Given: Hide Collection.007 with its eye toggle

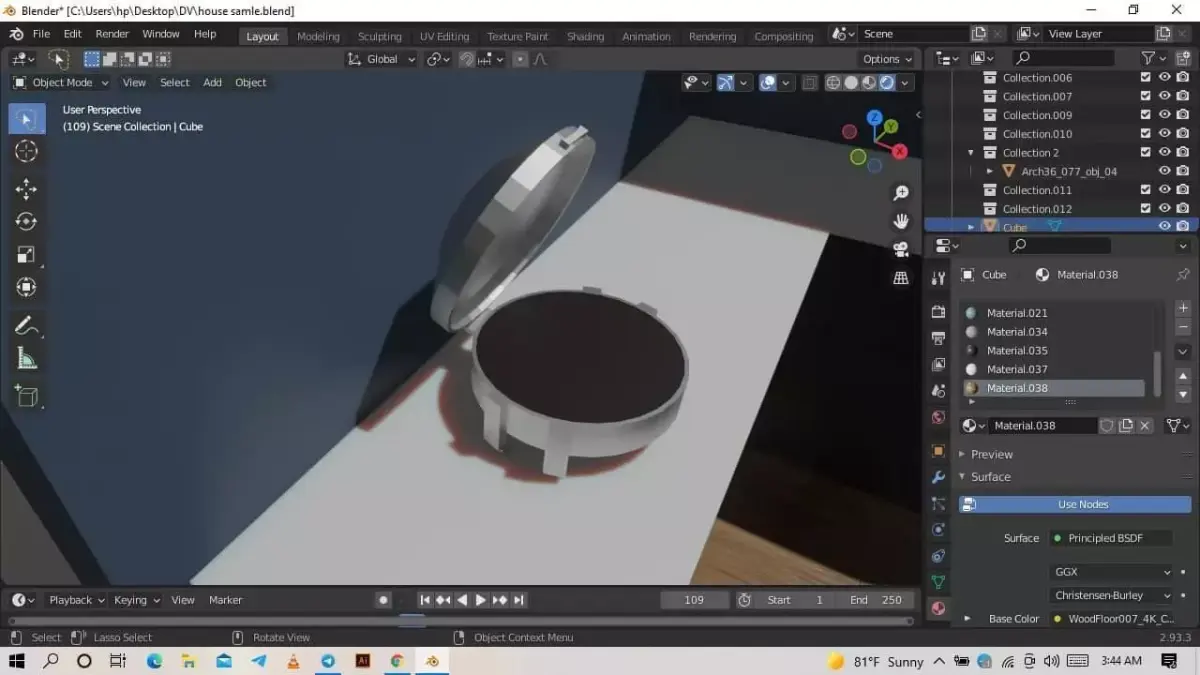Looking at the screenshot, I should (x=1163, y=96).
